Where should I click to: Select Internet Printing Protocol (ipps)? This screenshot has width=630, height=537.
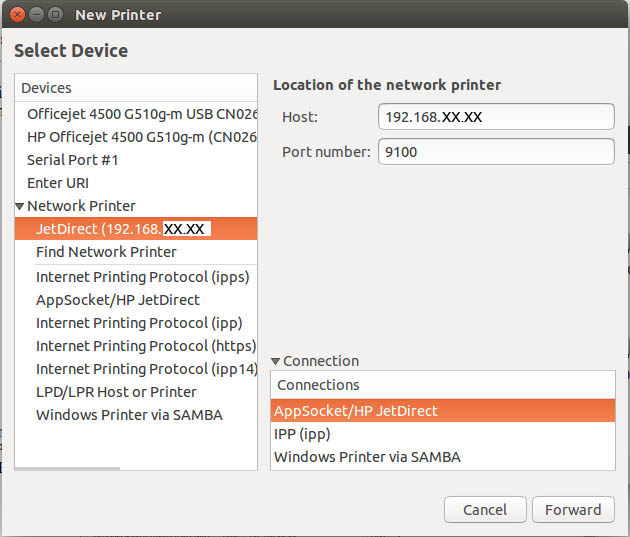[x=142, y=276]
